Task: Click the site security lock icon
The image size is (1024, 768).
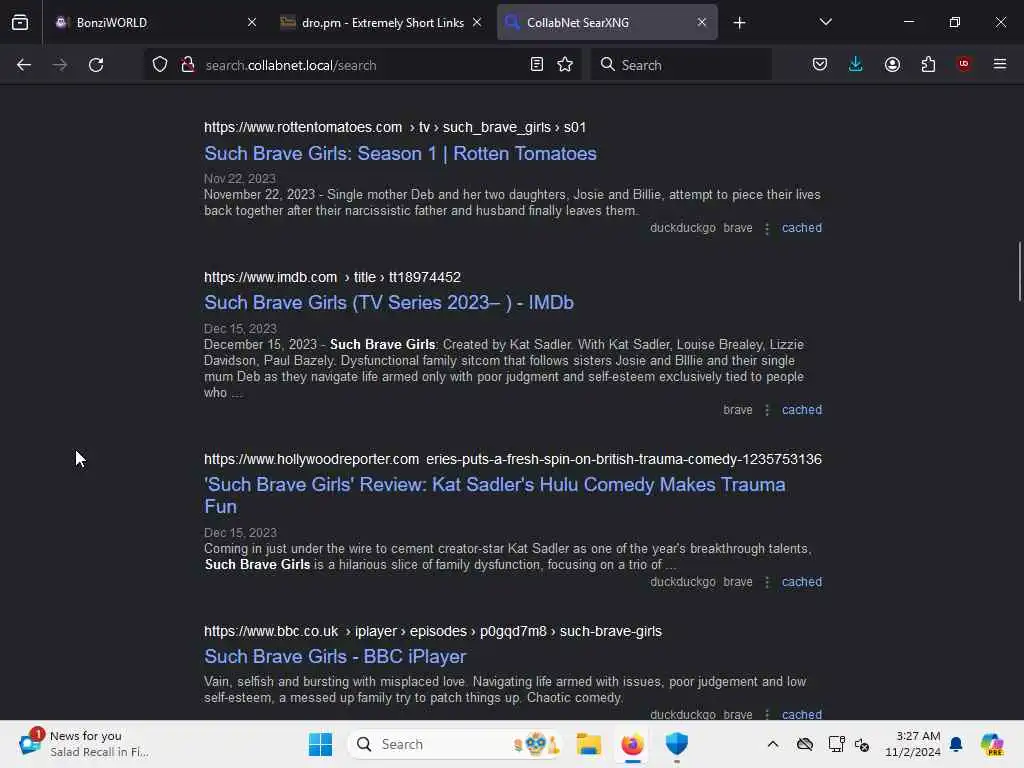Action: (x=188, y=65)
